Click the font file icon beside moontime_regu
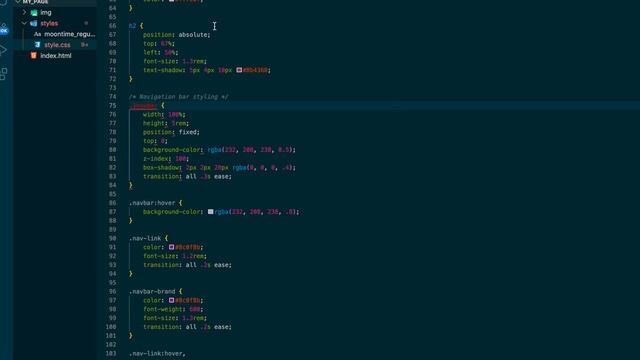 click(38, 34)
